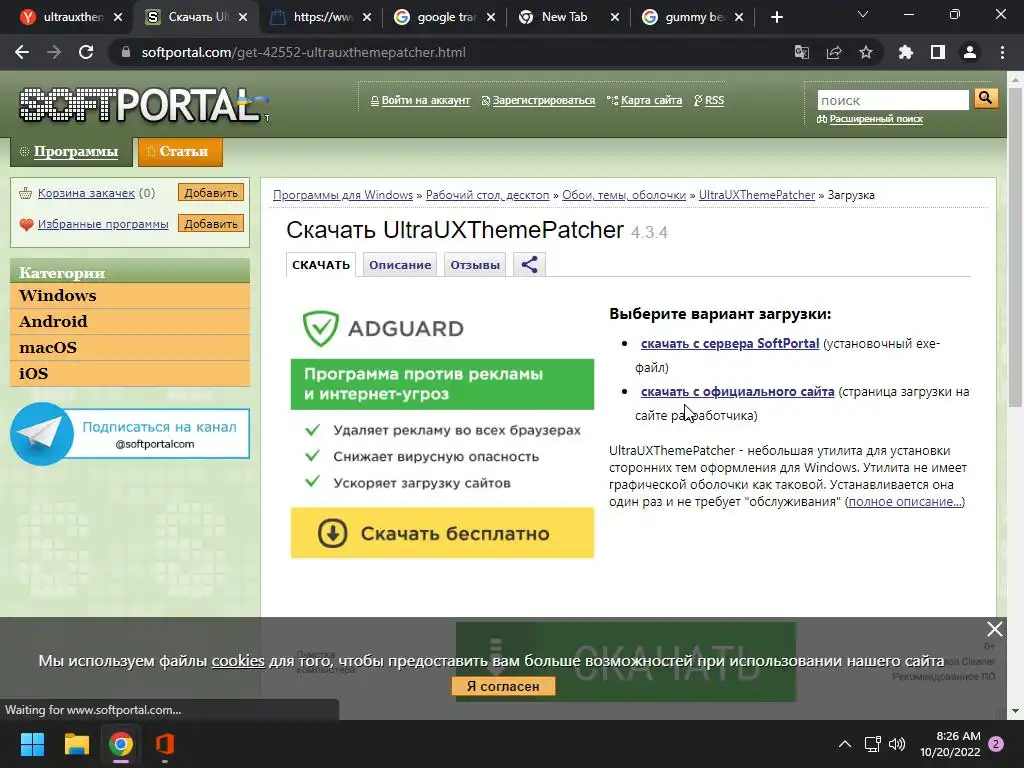Open the Описание tab

coord(400,264)
